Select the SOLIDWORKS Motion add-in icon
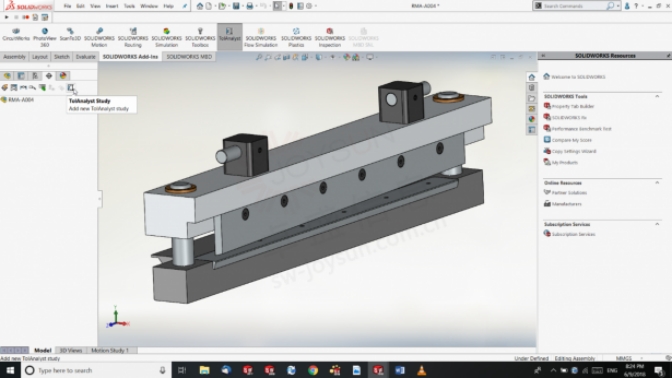 pos(99,37)
